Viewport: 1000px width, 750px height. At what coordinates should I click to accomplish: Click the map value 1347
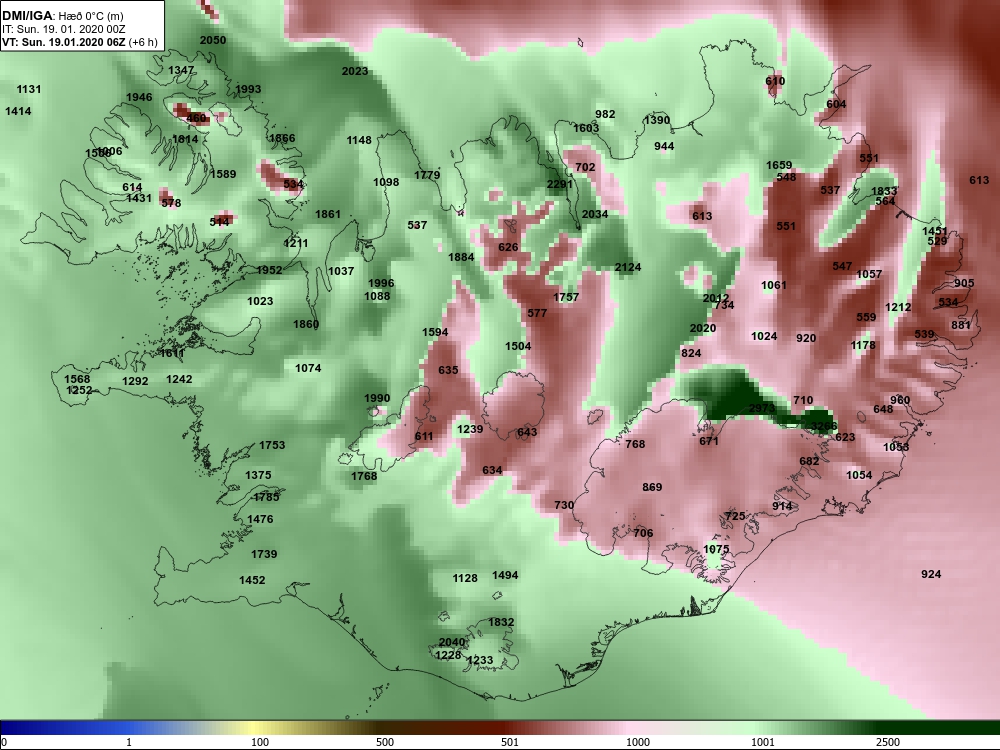(x=181, y=70)
